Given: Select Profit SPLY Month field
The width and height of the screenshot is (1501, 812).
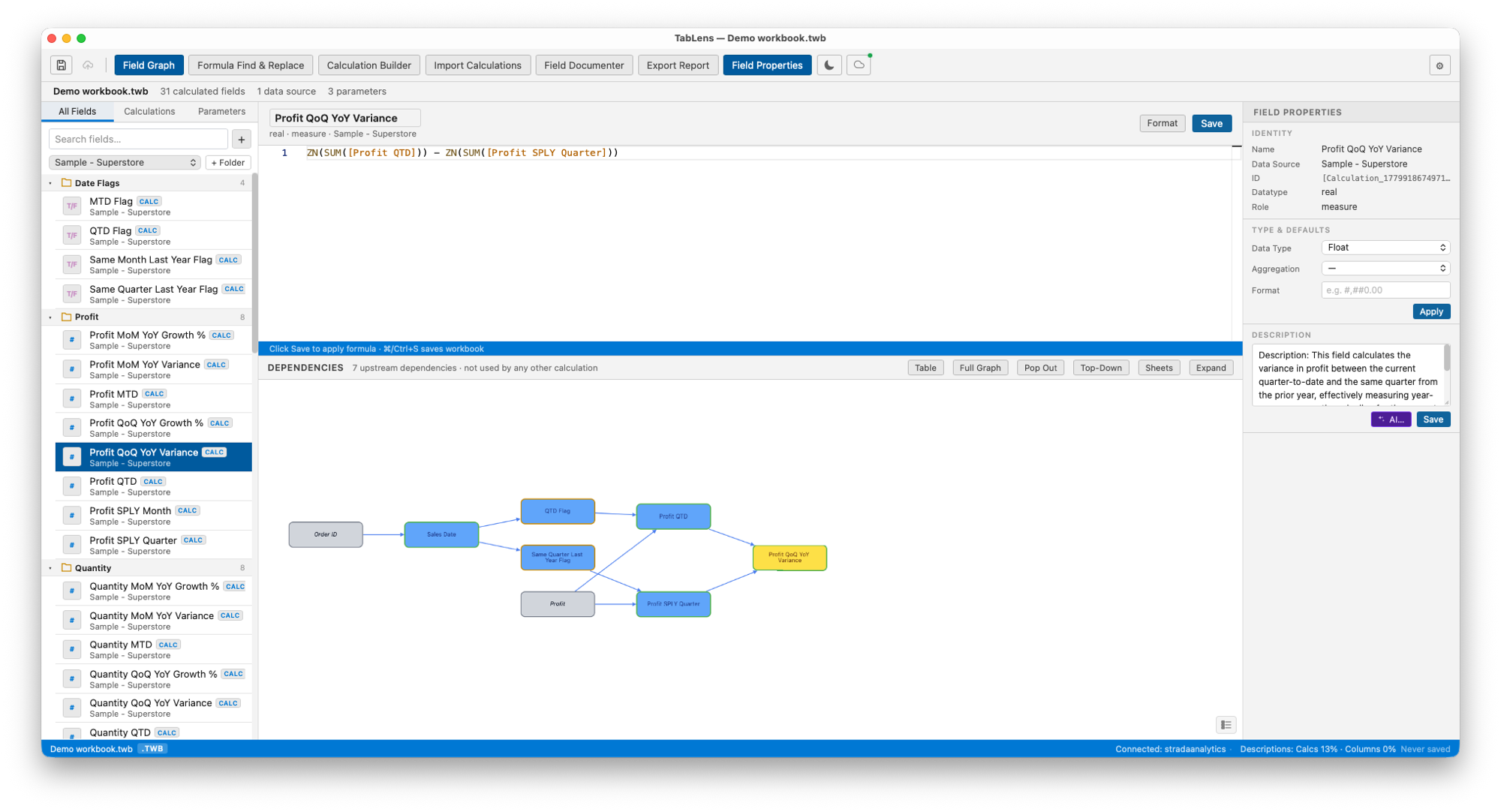Looking at the screenshot, I should (154, 516).
